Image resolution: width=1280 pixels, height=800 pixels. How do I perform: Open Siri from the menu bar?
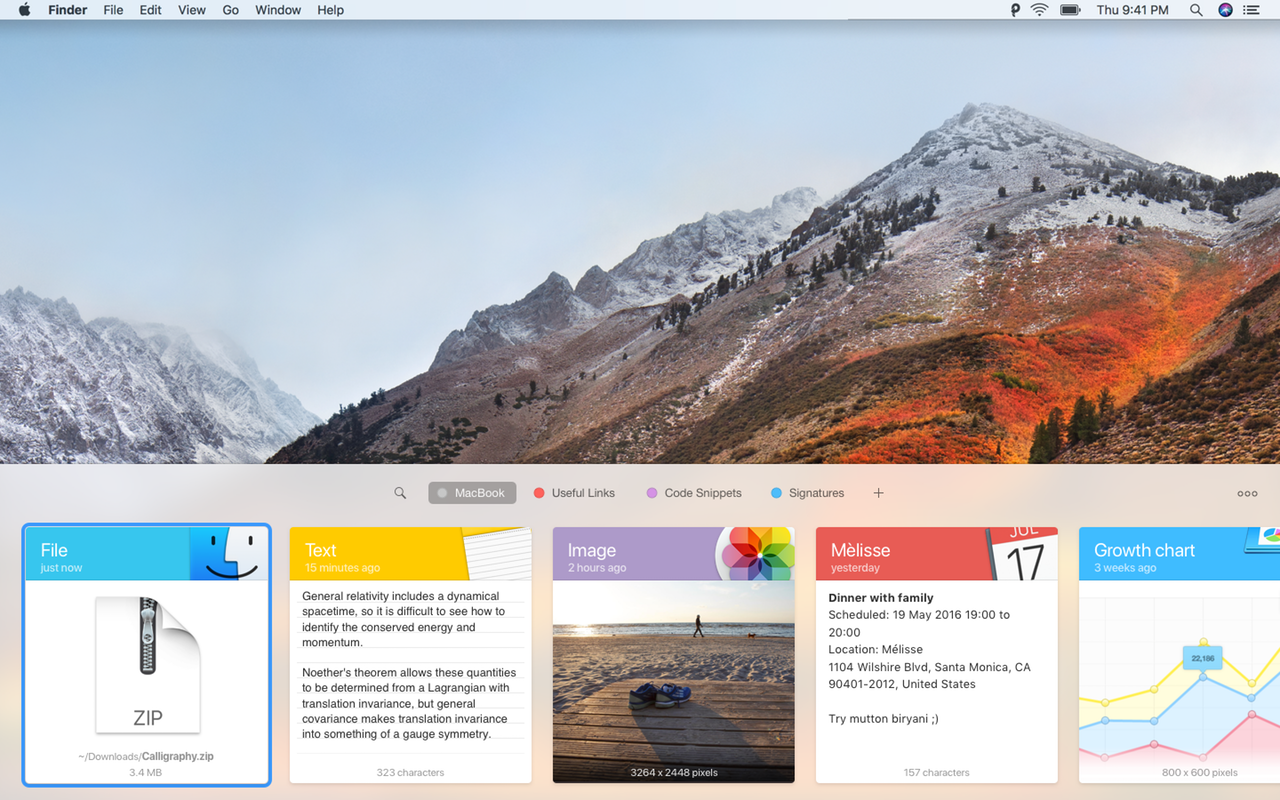[x=1226, y=10]
